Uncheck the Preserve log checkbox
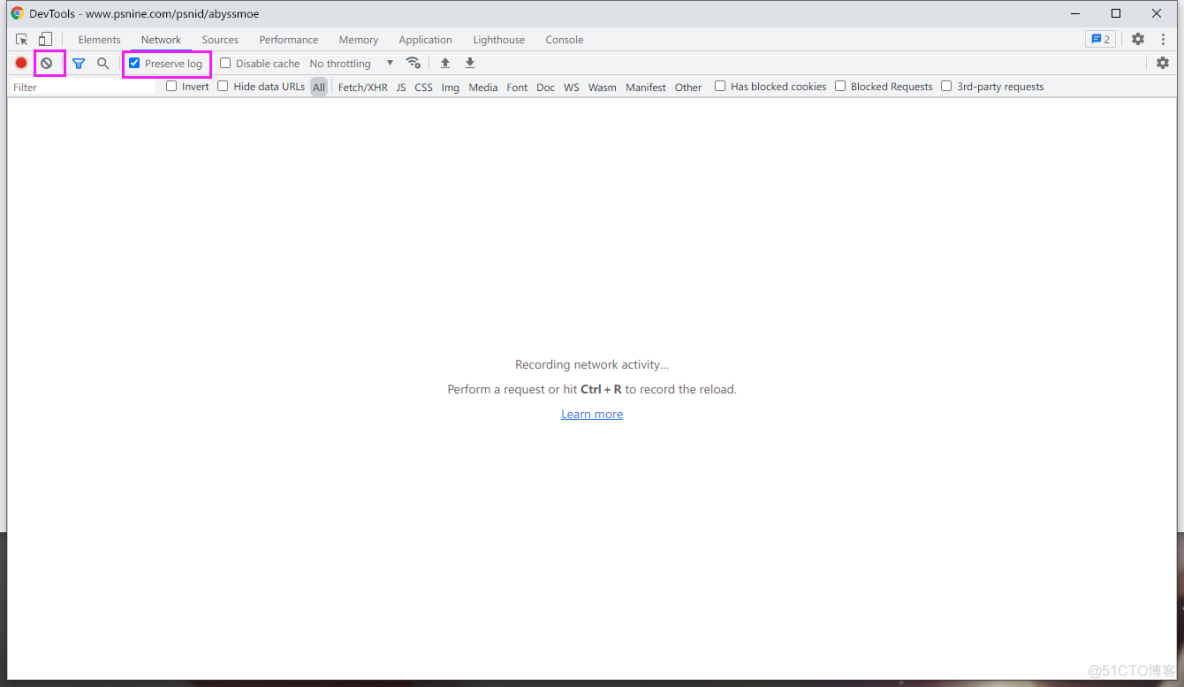The width and height of the screenshot is (1184, 687). tap(135, 63)
